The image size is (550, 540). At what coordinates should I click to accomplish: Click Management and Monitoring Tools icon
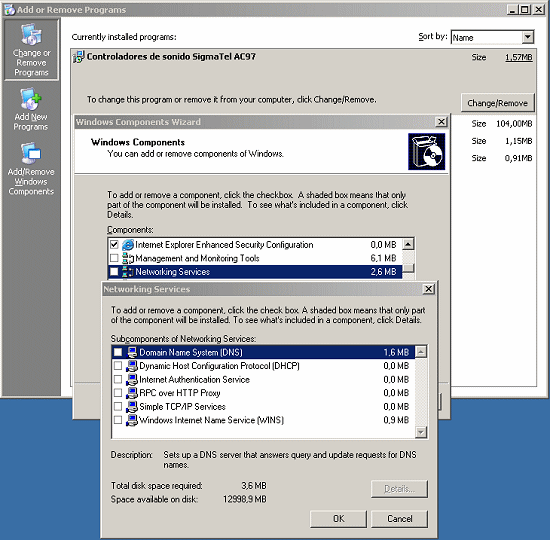(128, 258)
